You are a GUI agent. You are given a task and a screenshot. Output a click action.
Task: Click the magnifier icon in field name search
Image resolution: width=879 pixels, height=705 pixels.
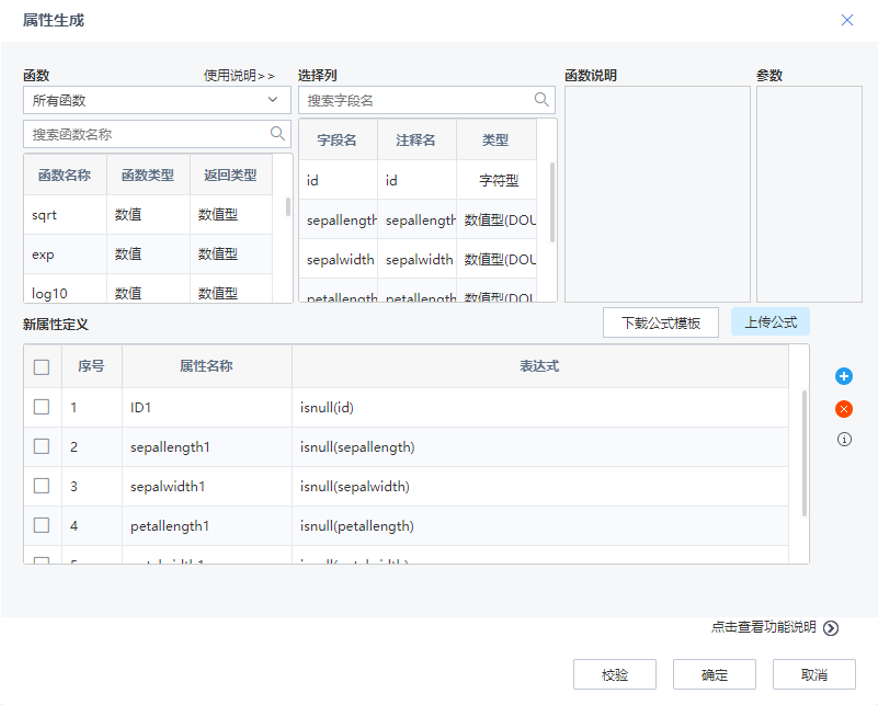[541, 100]
